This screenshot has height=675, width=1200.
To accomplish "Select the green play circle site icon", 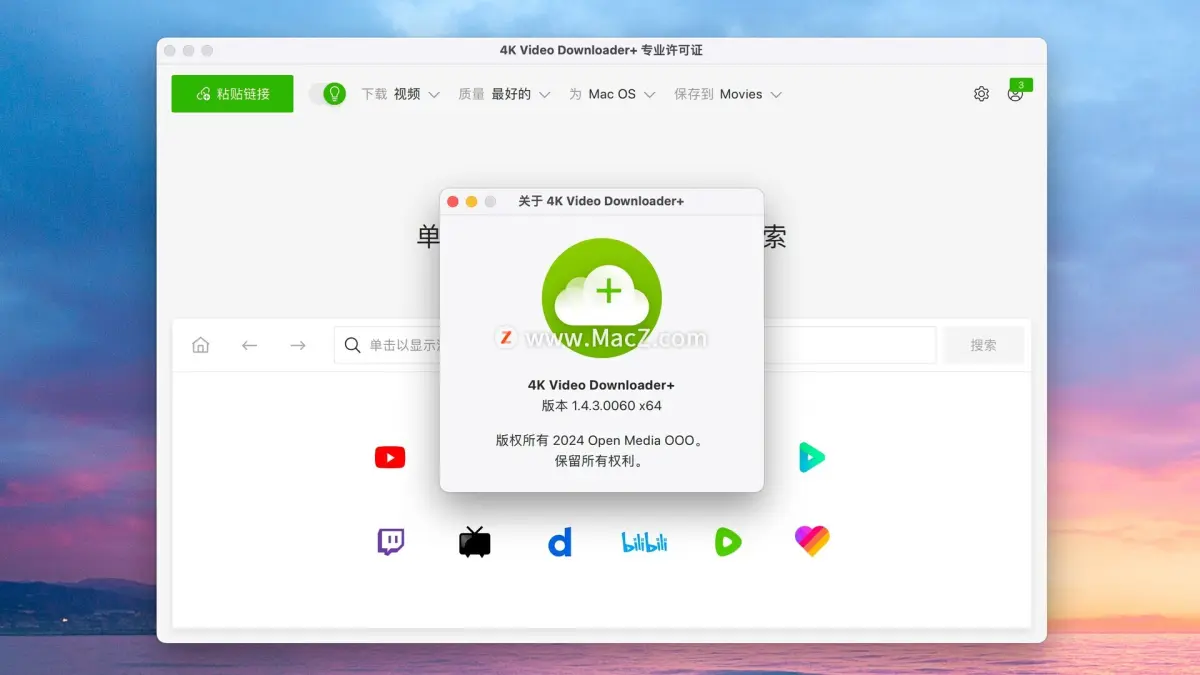I will [727, 541].
